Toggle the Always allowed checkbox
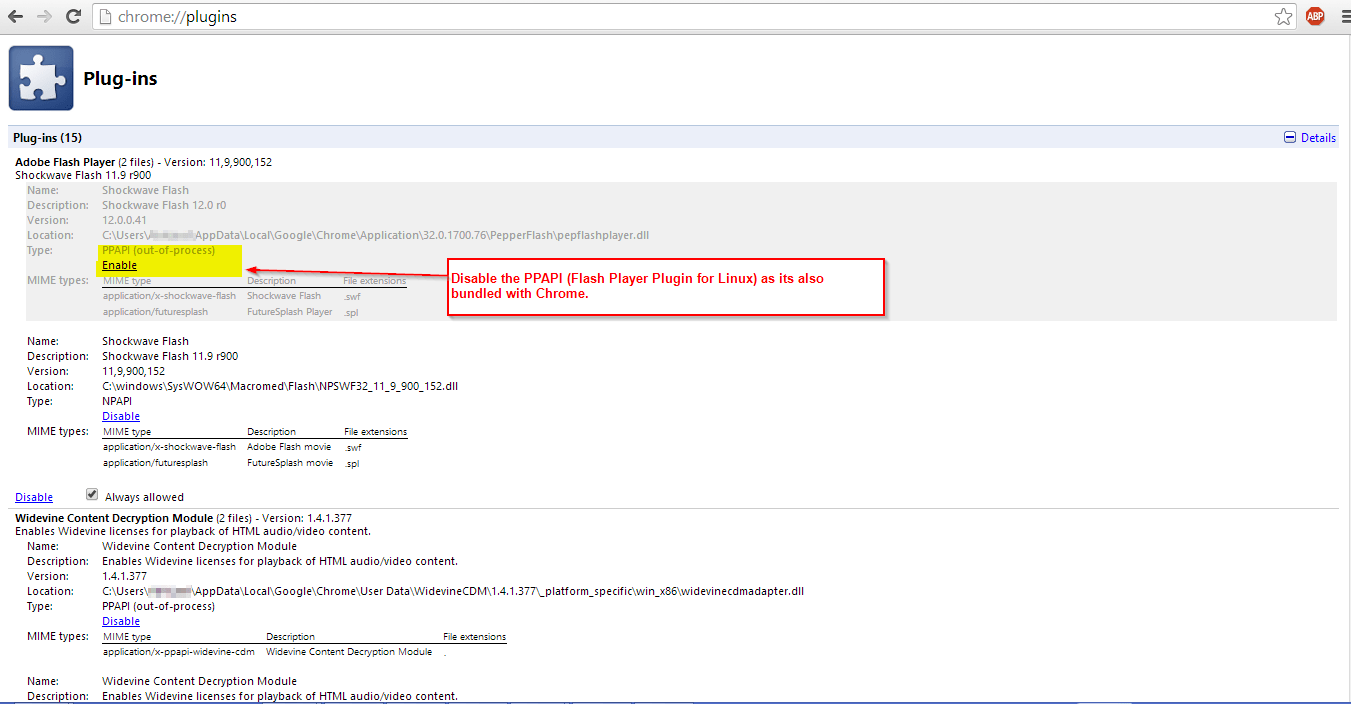The image size is (1351, 704). click(92, 495)
